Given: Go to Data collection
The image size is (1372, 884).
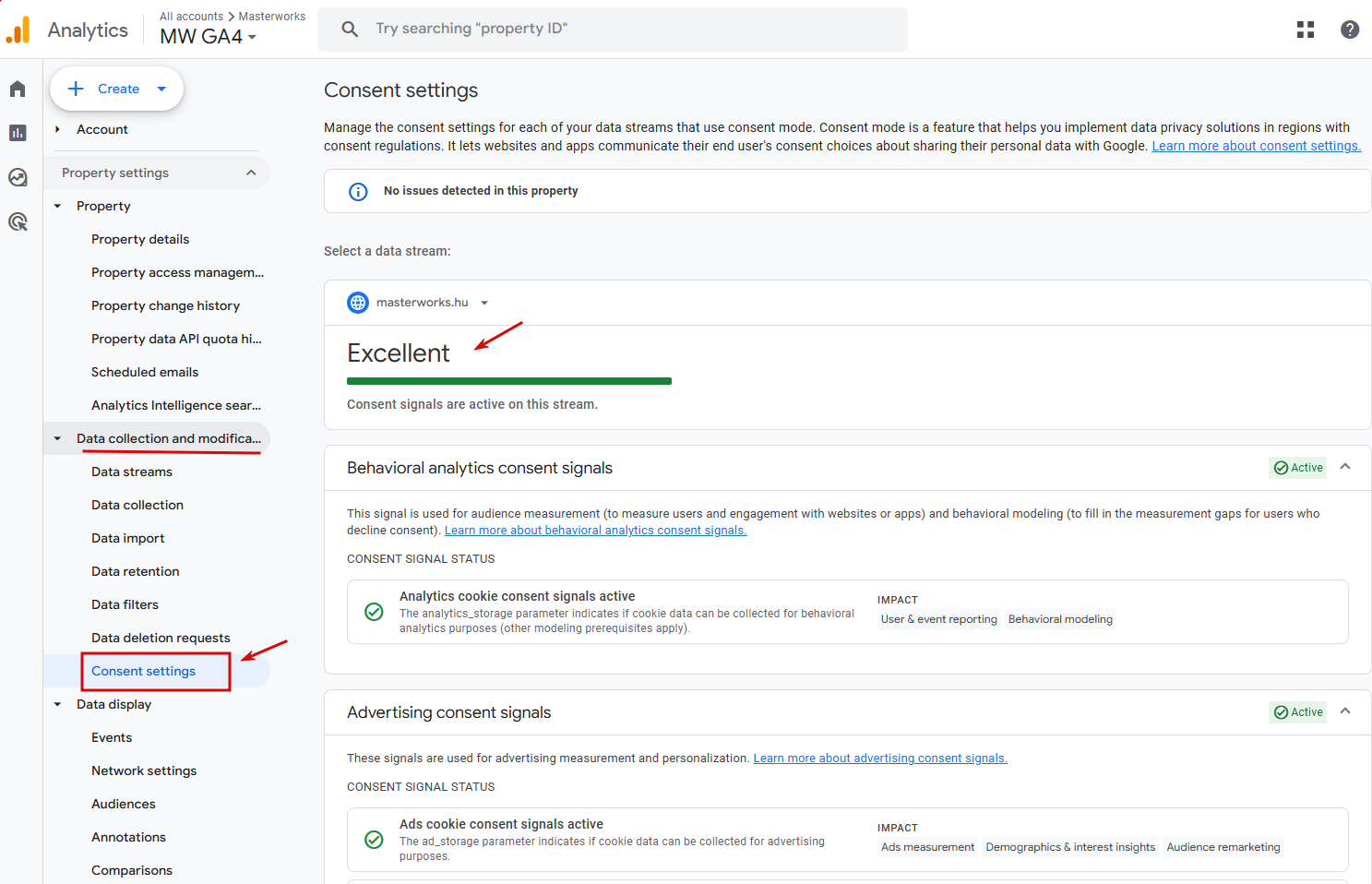Looking at the screenshot, I should [137, 505].
